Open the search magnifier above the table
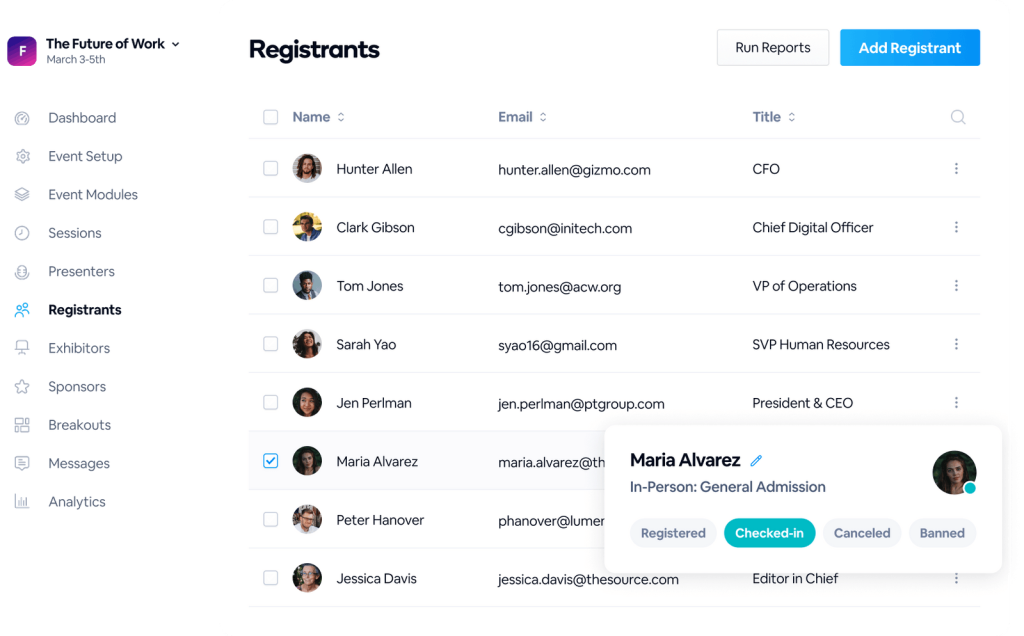 coord(957,117)
